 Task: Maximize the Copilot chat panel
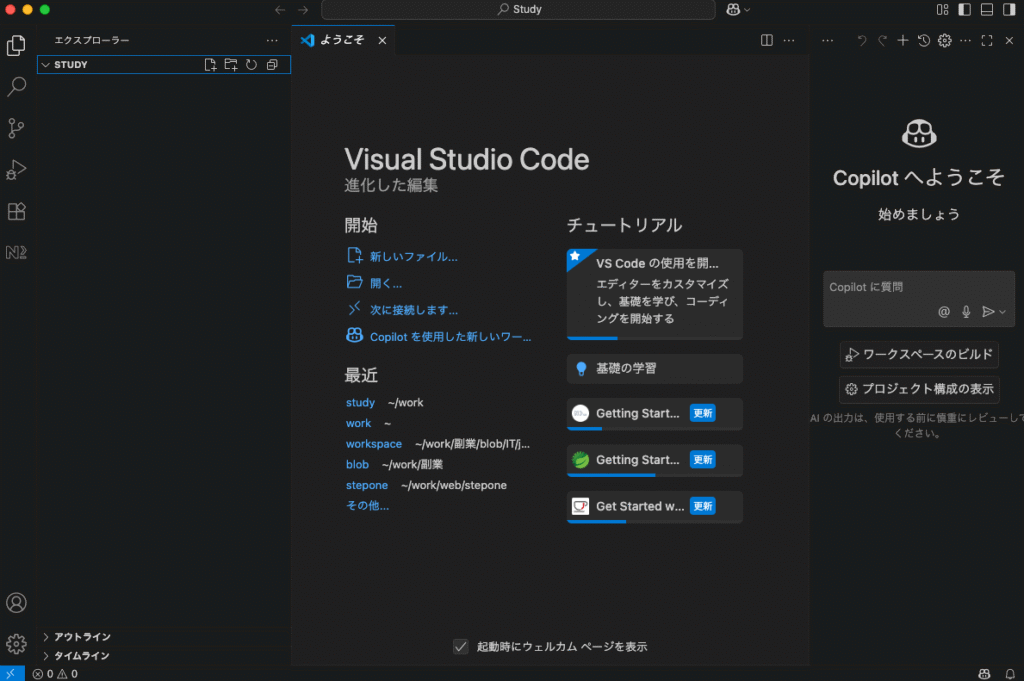click(x=987, y=40)
